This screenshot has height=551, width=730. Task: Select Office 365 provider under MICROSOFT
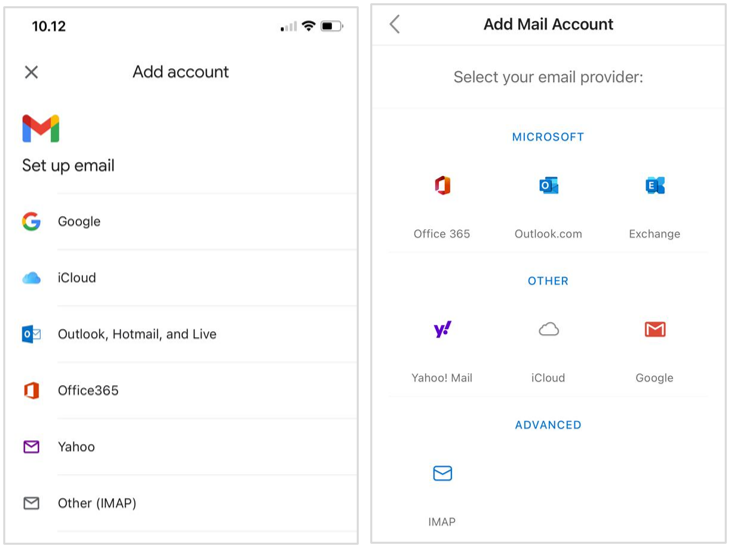point(442,186)
